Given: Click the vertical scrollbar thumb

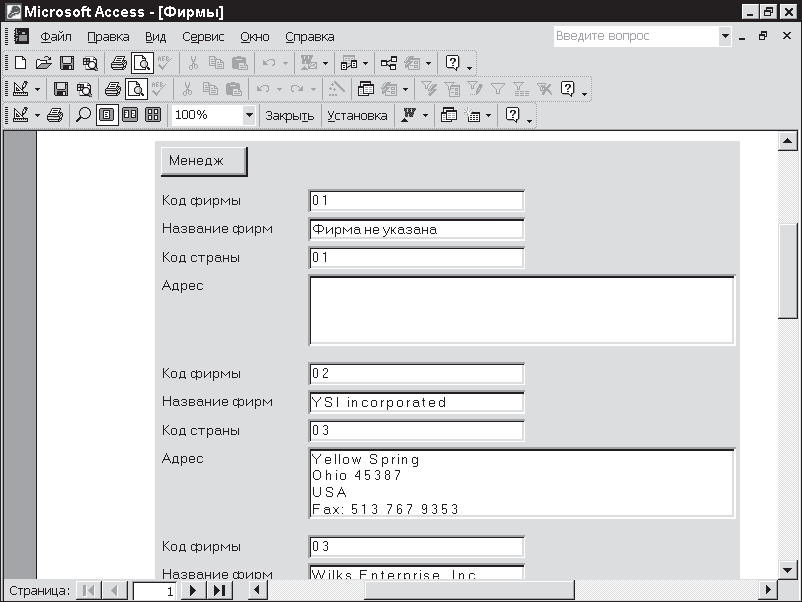Looking at the screenshot, I should pyautogui.click(x=789, y=270).
